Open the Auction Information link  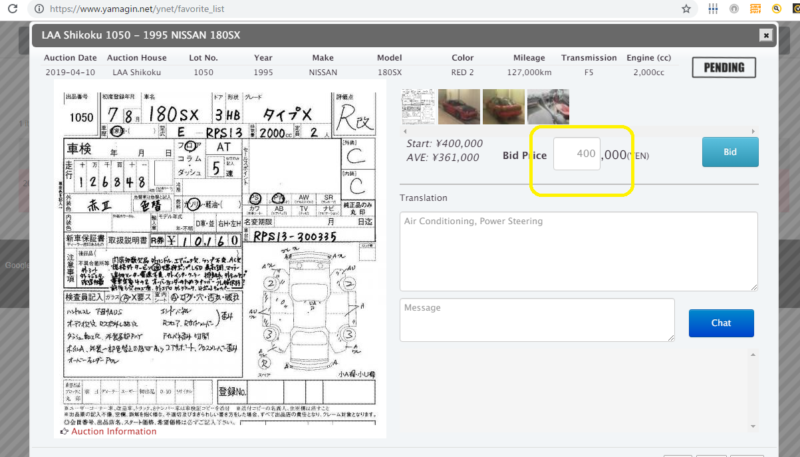114,431
